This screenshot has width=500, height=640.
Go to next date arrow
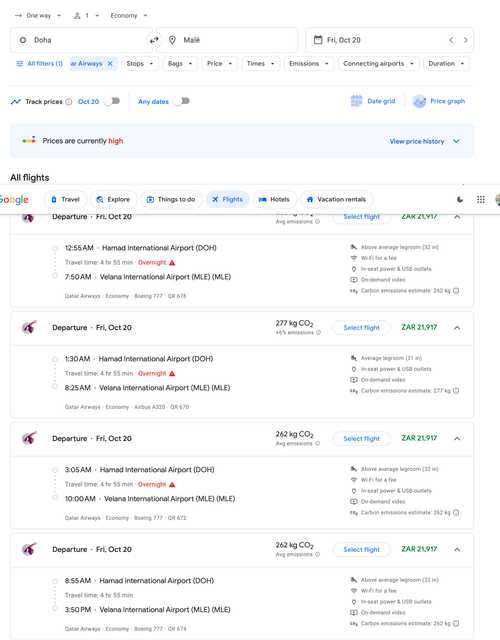pos(465,40)
